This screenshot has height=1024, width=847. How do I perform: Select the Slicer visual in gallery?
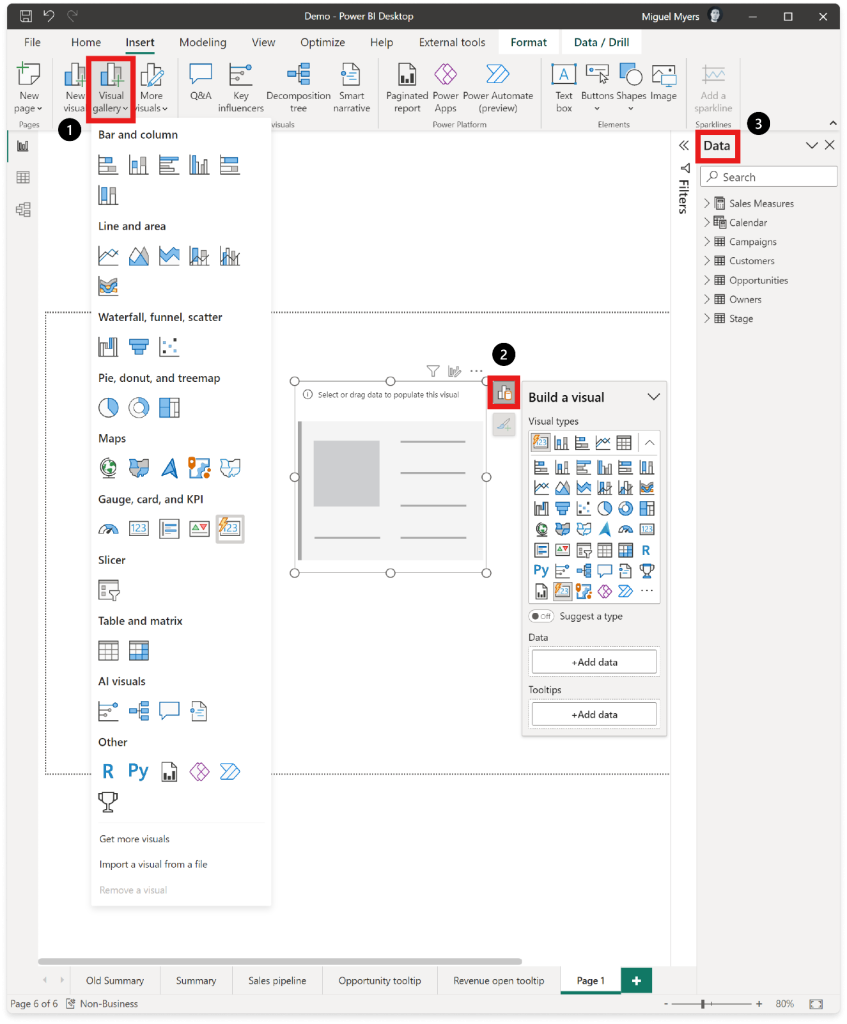[x=108, y=590]
